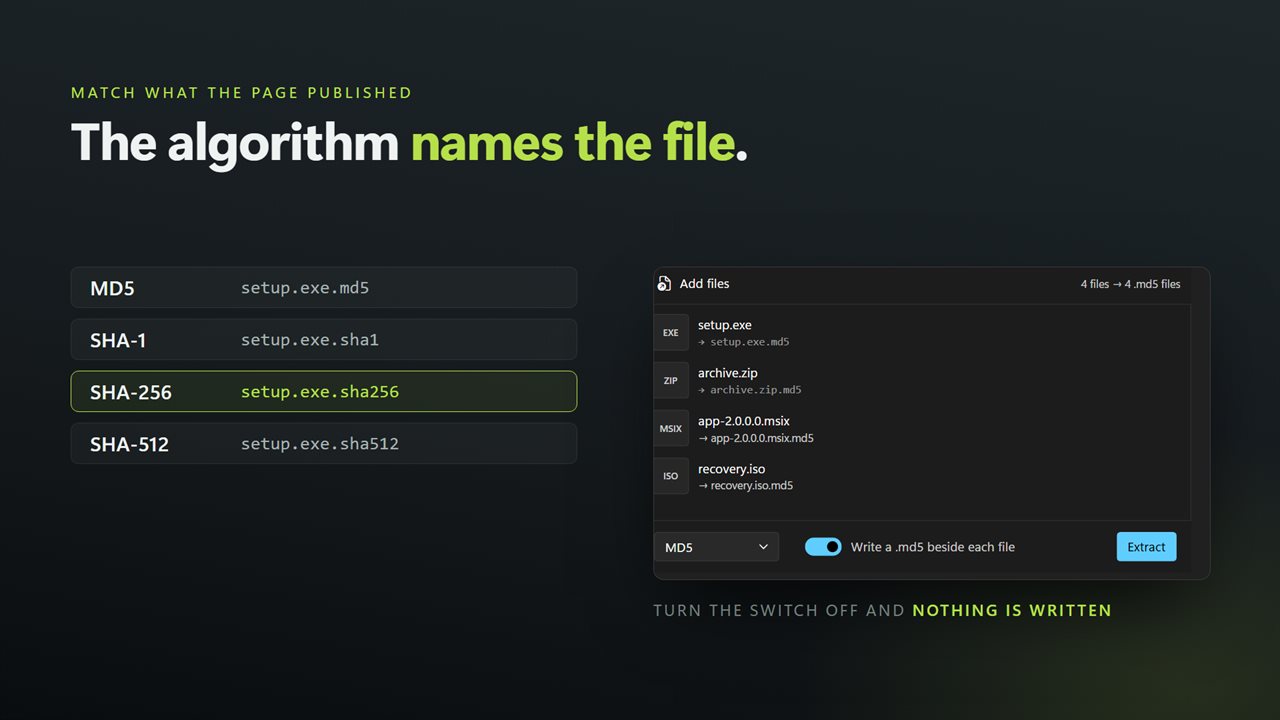The image size is (1280, 720).
Task: Click the "TURN THE SWITCH OFF AND NOTHING IS WRITTEN" caption
Action: [x=883, y=610]
